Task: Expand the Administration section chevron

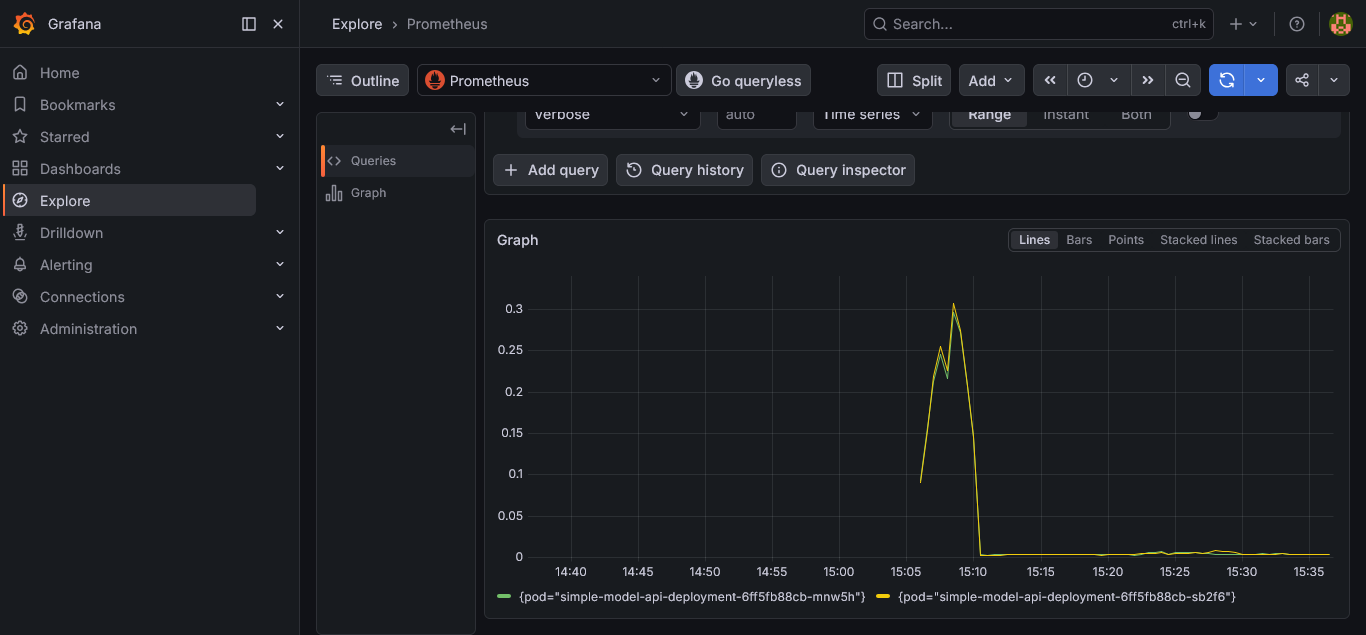Action: [280, 329]
